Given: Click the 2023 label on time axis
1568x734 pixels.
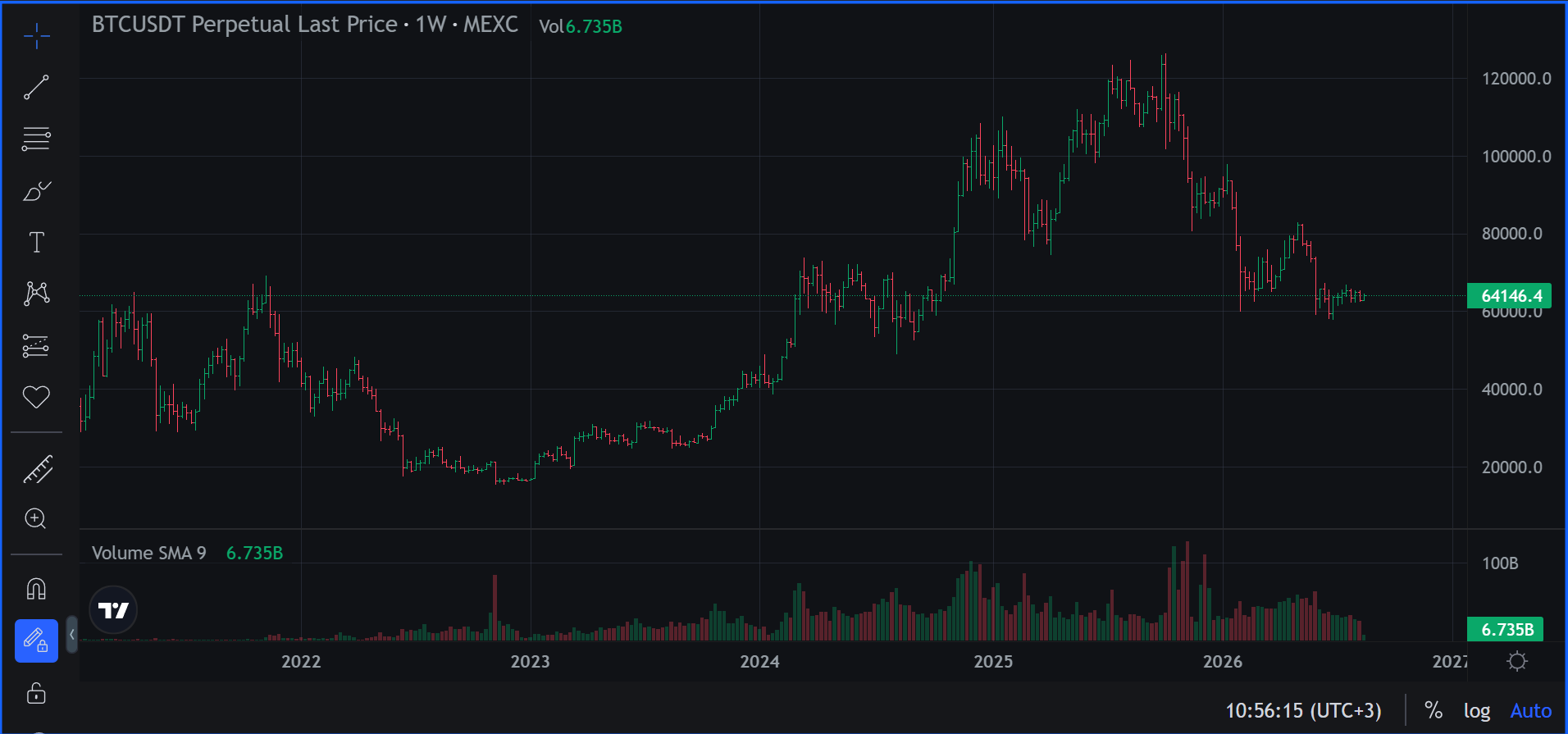Looking at the screenshot, I should [x=530, y=662].
